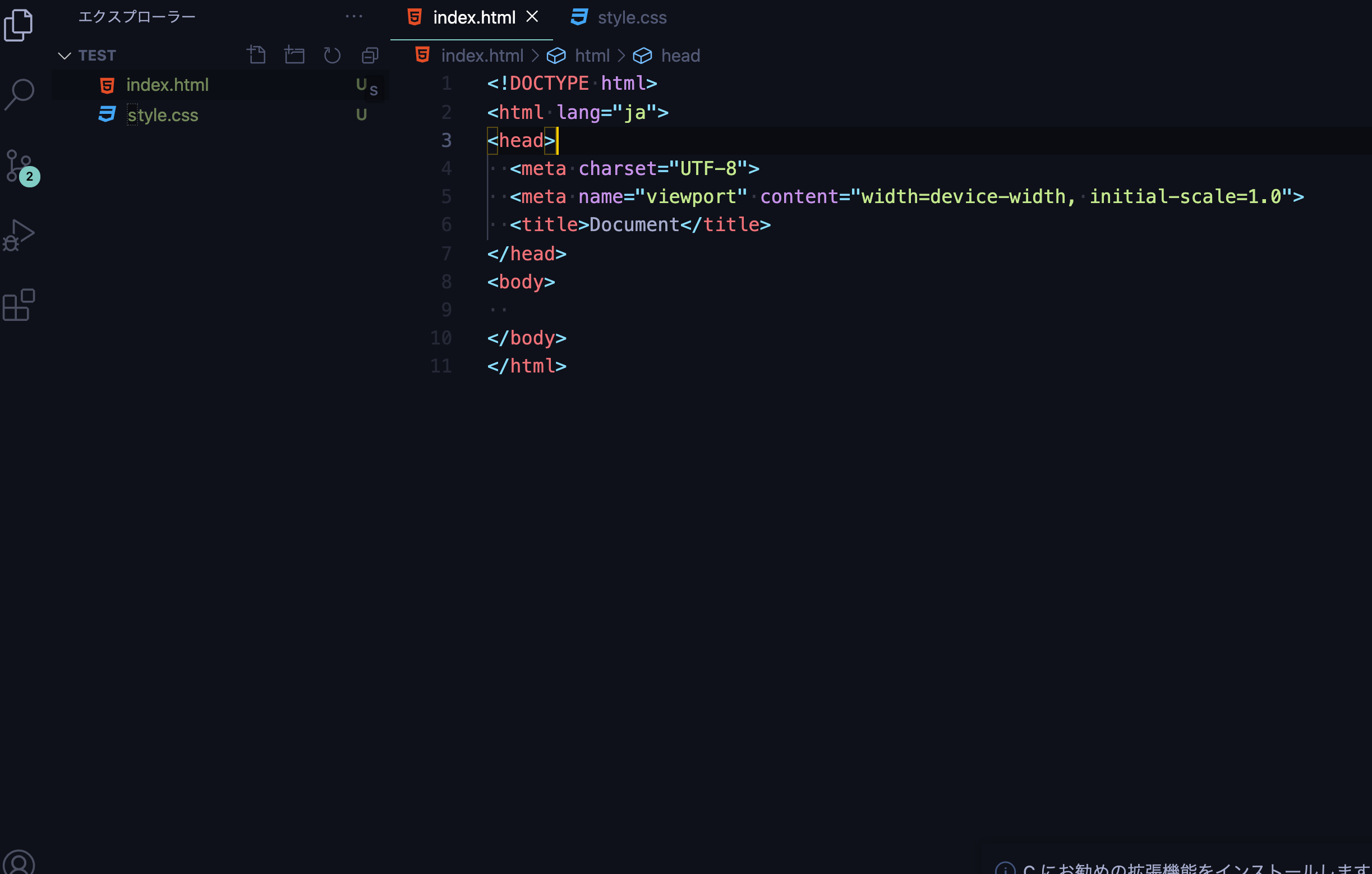Screen dimensions: 1372x874
Task: Click the New Folder icon in explorer
Action: pos(294,56)
